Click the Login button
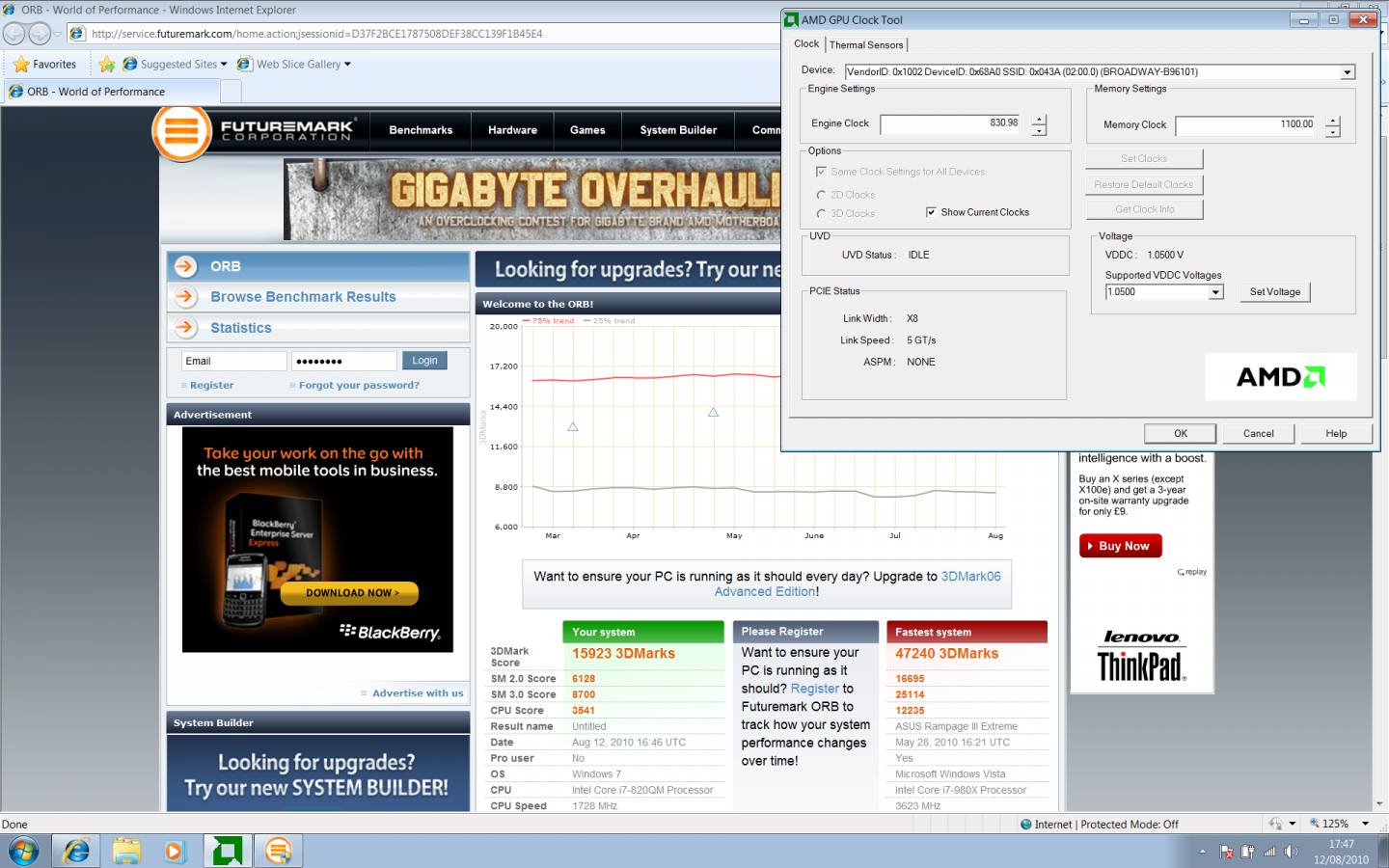This screenshot has width=1389, height=868. point(424,361)
